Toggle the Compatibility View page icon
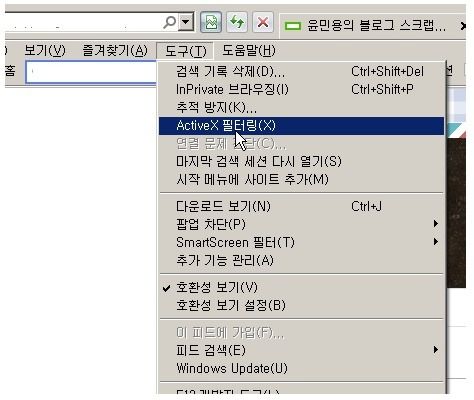 211,22
